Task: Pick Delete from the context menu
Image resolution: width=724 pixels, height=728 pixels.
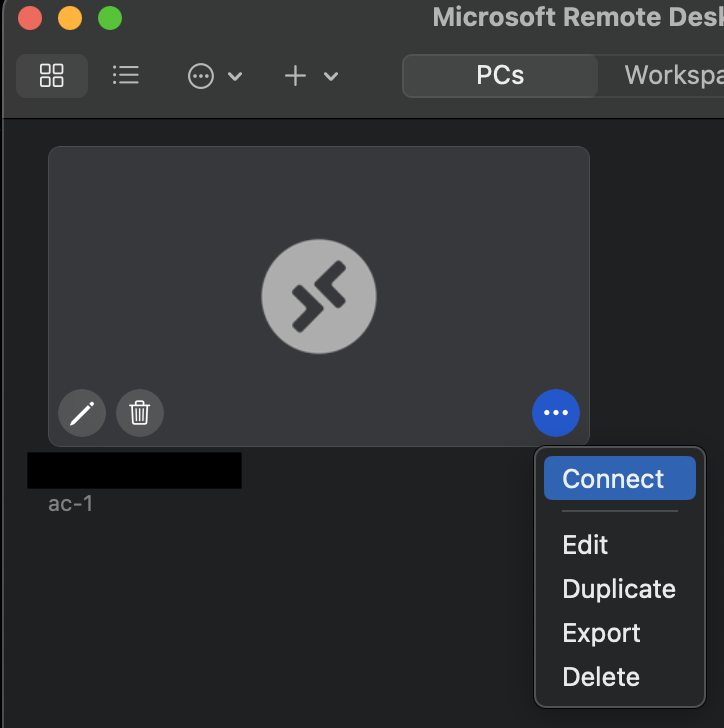Action: pos(601,677)
